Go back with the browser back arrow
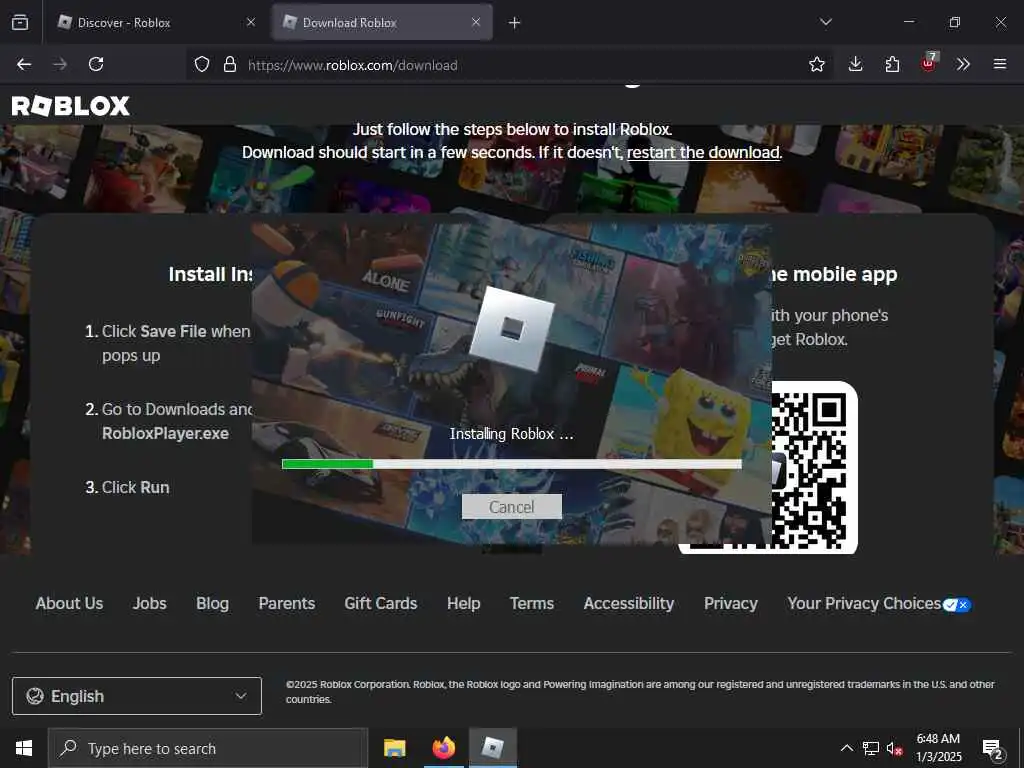 [x=24, y=64]
